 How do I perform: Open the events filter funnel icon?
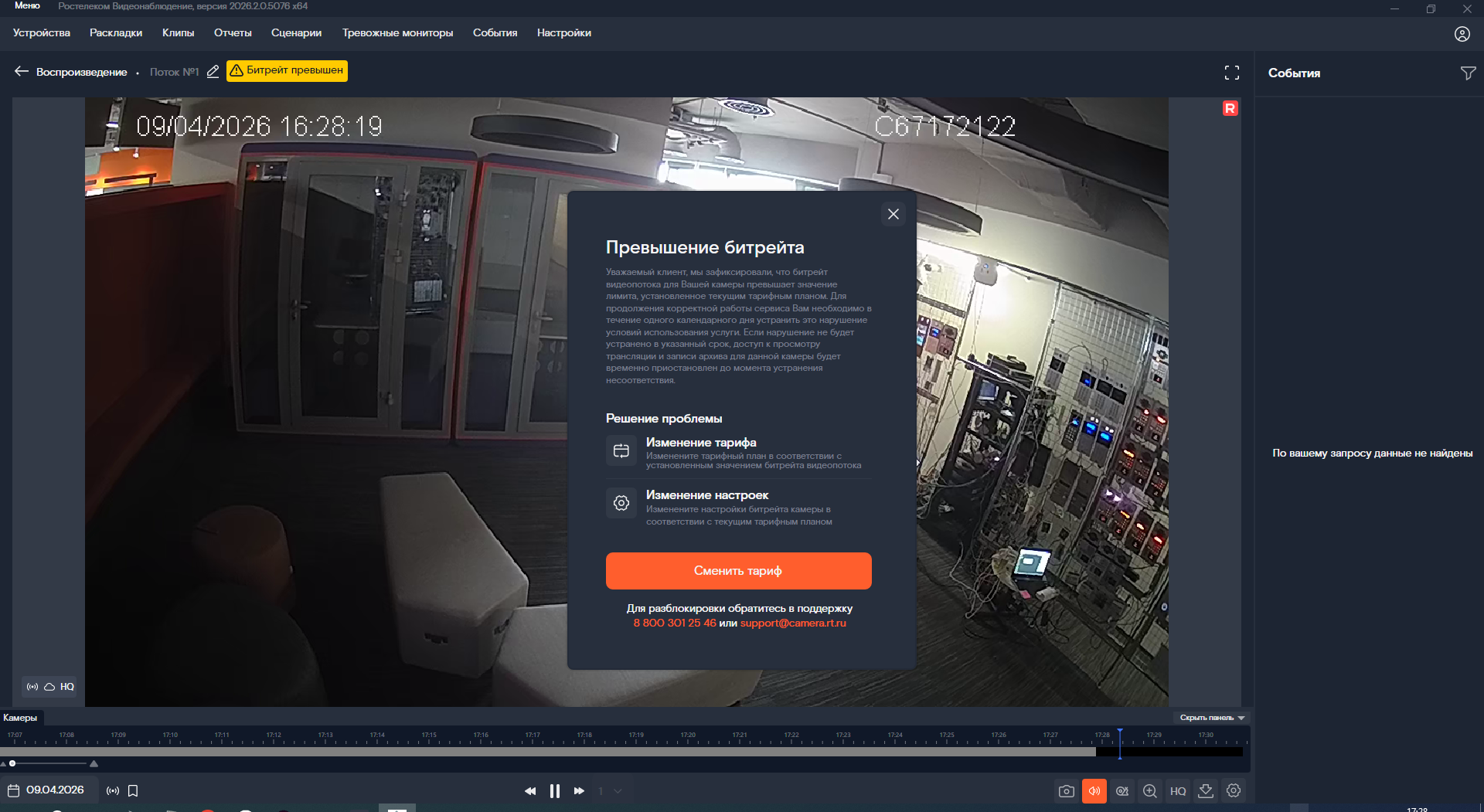point(1468,73)
